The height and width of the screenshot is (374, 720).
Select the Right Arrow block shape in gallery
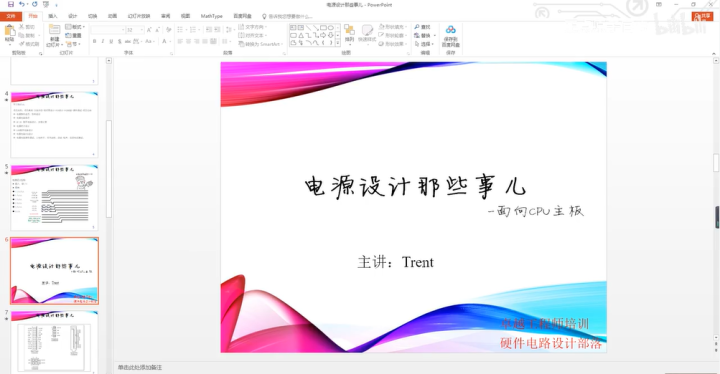(x=323, y=35)
